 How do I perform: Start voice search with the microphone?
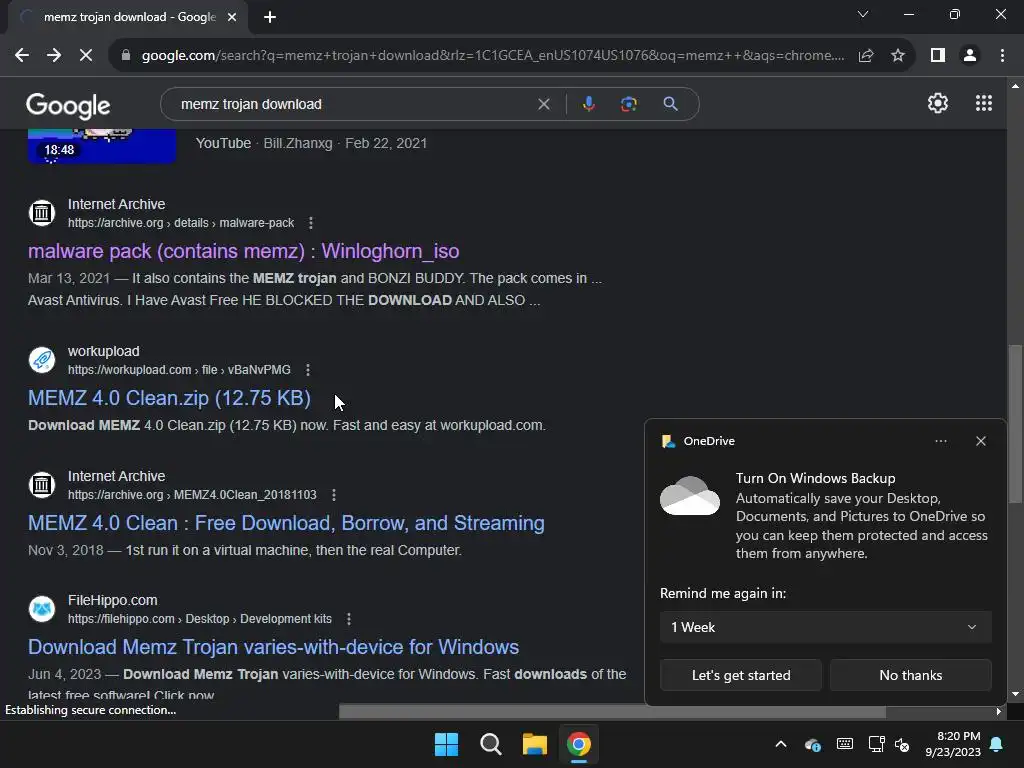[588, 104]
